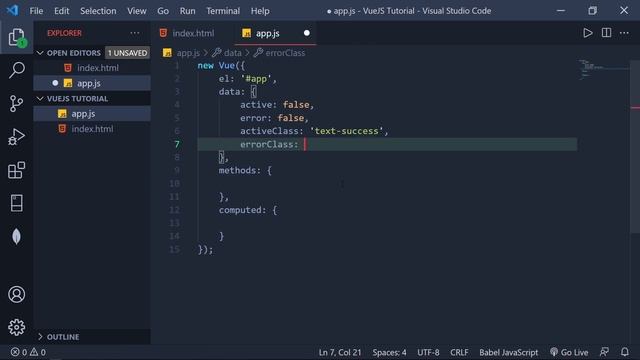
Task: Open the Go menu
Action: (163, 11)
